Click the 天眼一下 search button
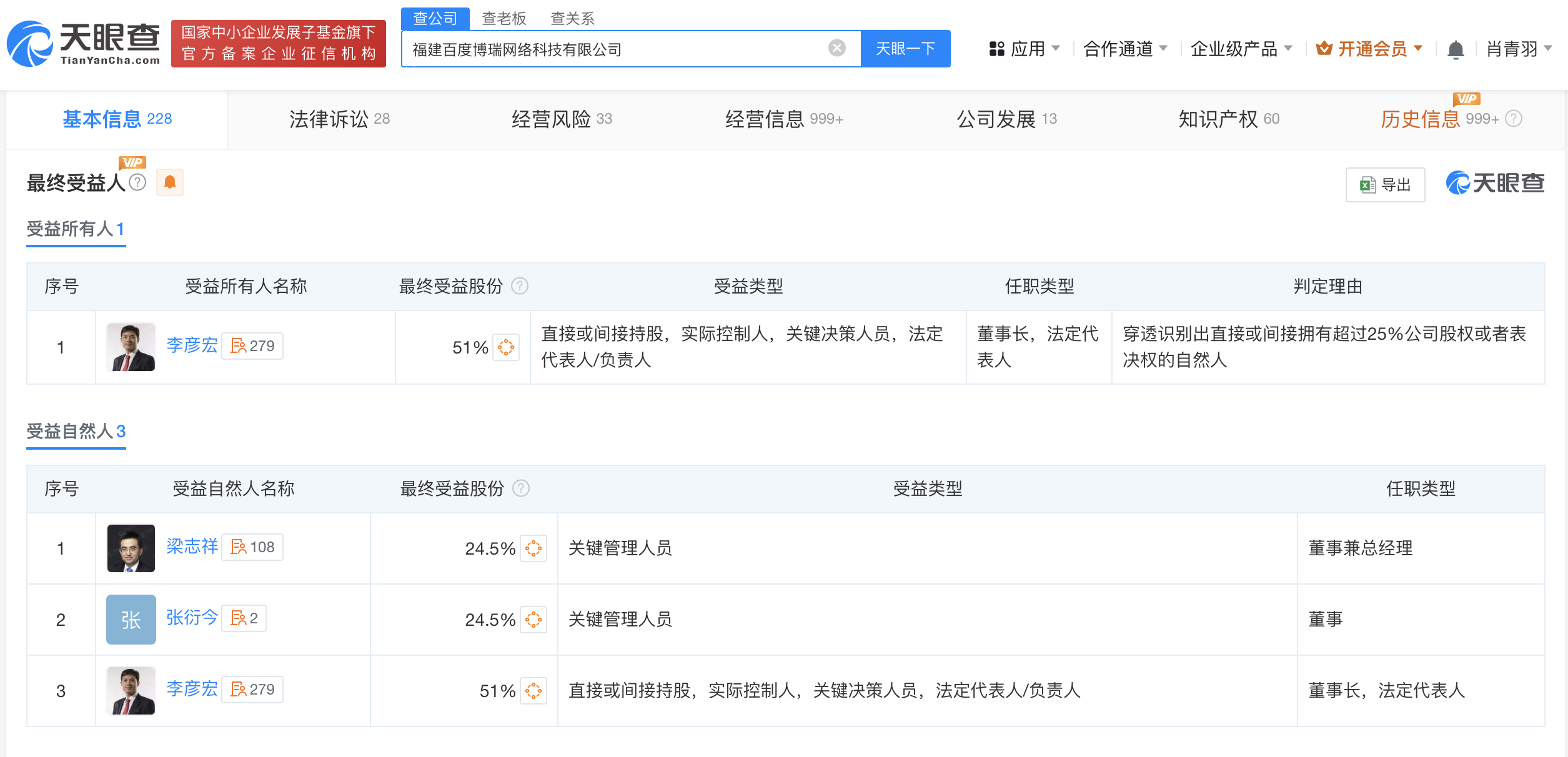Image resolution: width=1568 pixels, height=757 pixels. (906, 48)
